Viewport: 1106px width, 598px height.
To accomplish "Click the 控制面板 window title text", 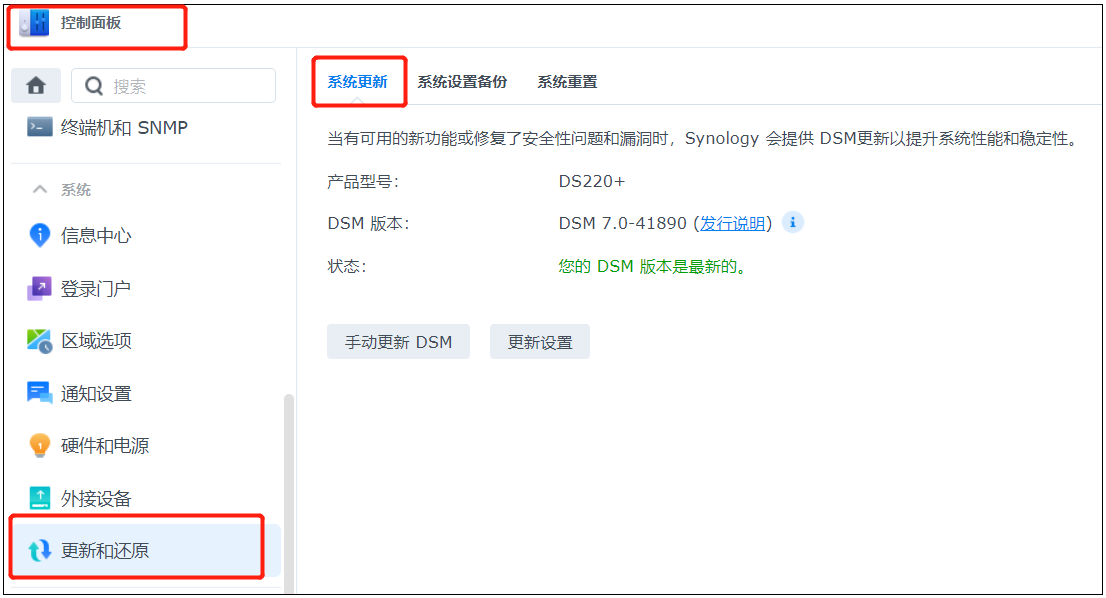I will point(91,23).
